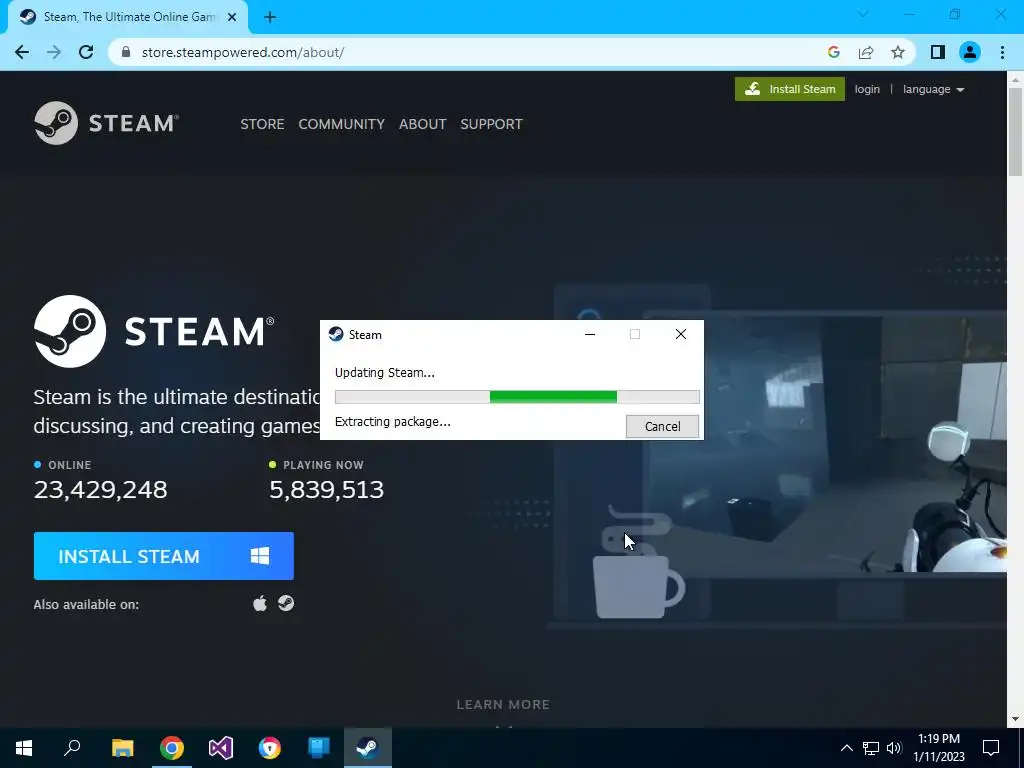Image resolution: width=1024 pixels, height=768 pixels.
Task: Open Visual Studio from the taskbar
Action: click(x=221, y=748)
